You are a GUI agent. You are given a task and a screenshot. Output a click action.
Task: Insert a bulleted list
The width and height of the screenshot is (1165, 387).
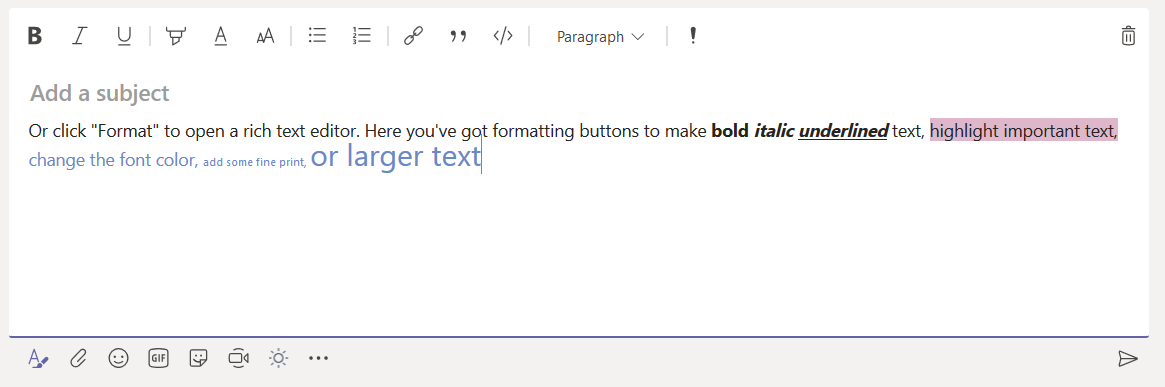(x=317, y=36)
